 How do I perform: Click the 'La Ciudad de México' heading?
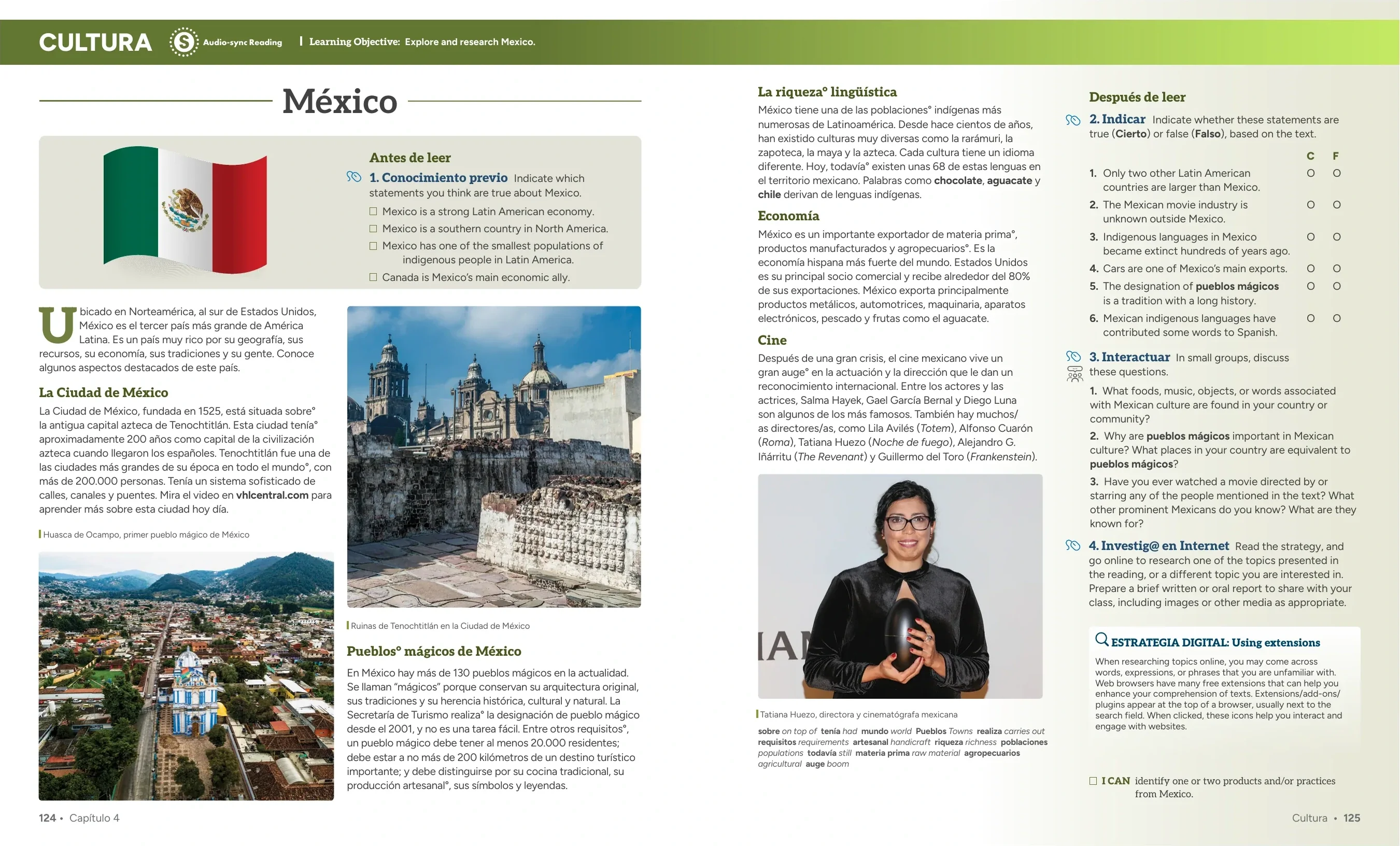click(x=104, y=392)
